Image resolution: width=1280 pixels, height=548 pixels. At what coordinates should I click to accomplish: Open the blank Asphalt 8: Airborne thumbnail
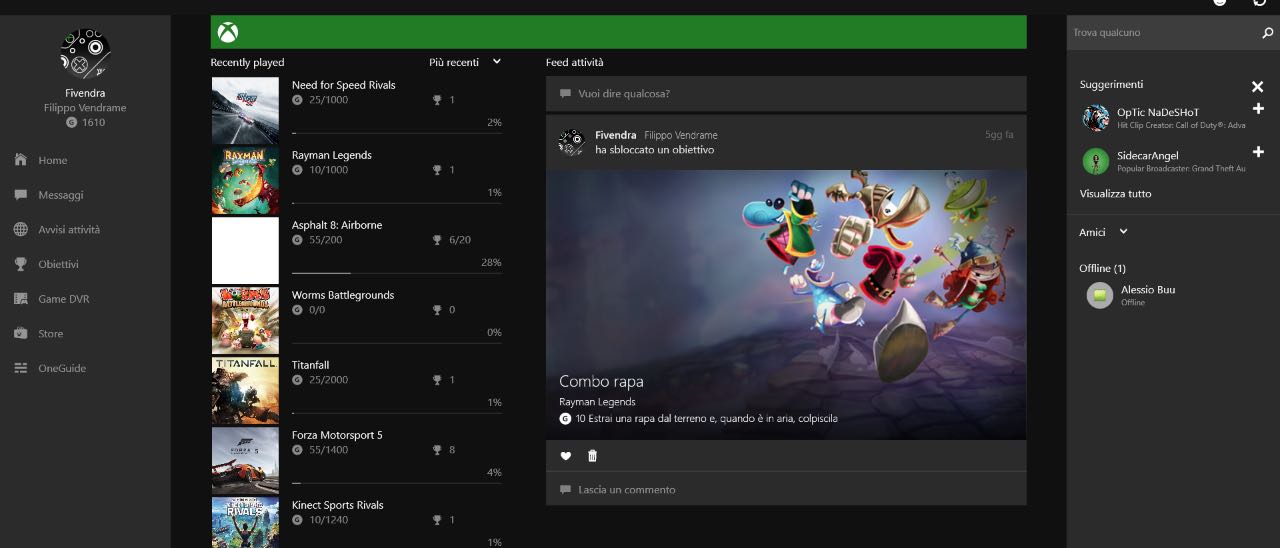245,250
